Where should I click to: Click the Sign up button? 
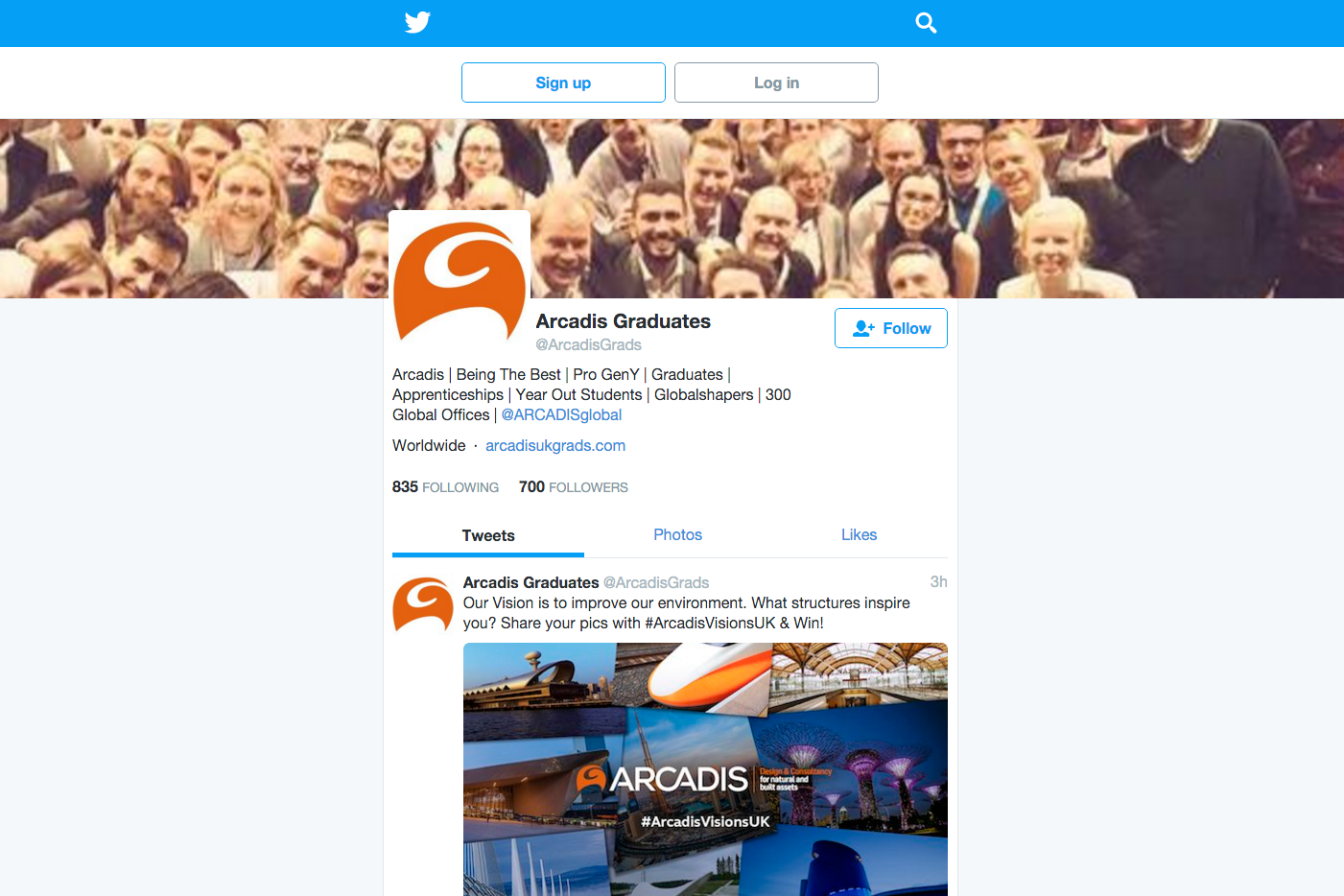pyautogui.click(x=563, y=83)
